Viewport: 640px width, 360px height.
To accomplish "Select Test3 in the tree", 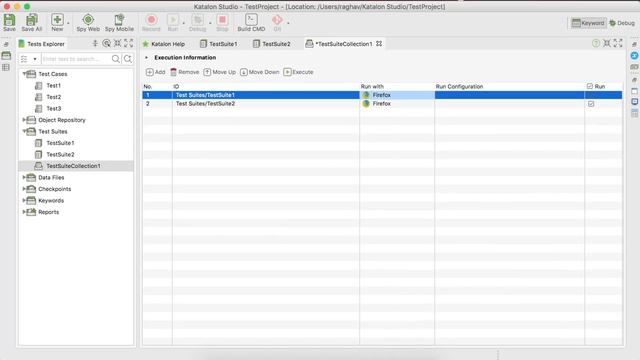I will [x=53, y=108].
